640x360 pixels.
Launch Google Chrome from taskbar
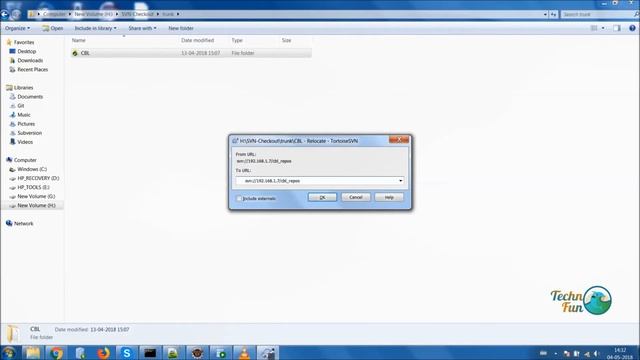coord(56,353)
